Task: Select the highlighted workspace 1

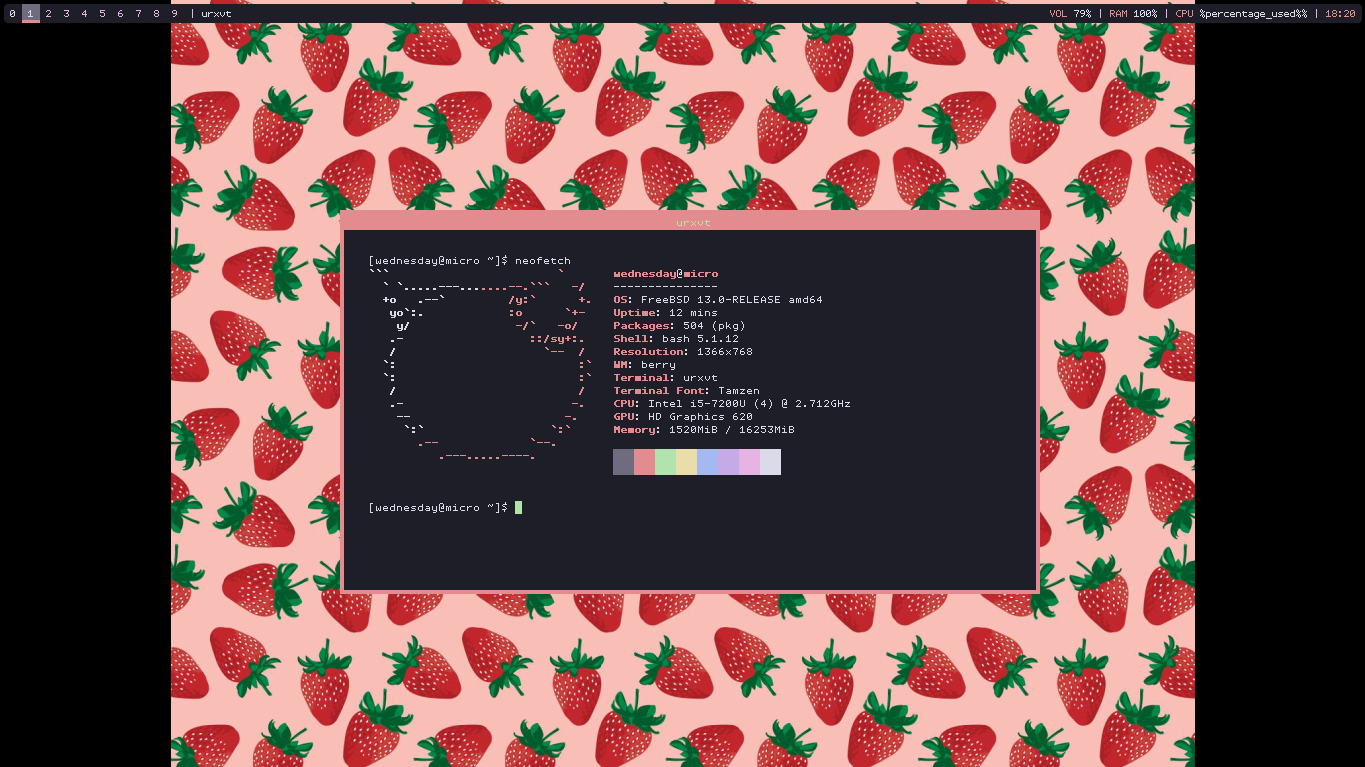Action: coord(30,14)
